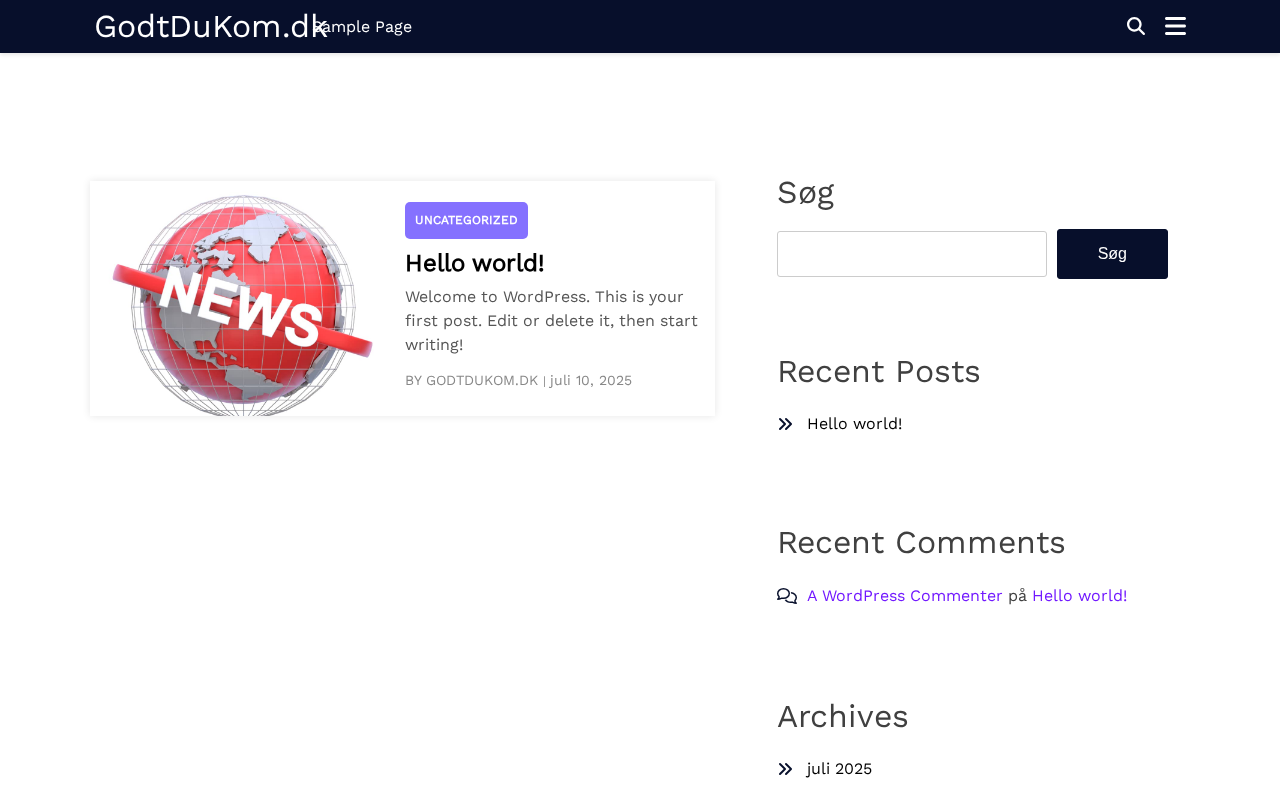1280x800 pixels.
Task: Open Hello world! under Recent Posts
Action: click(x=854, y=424)
